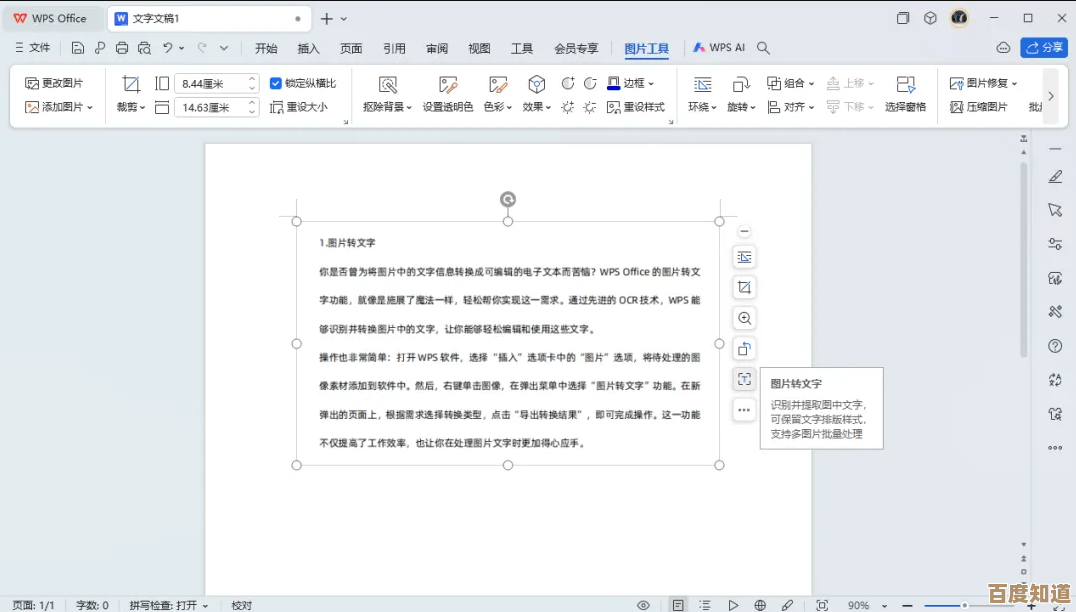Click the 重设大小 reset size button
This screenshot has height=612, width=1076.
299,107
